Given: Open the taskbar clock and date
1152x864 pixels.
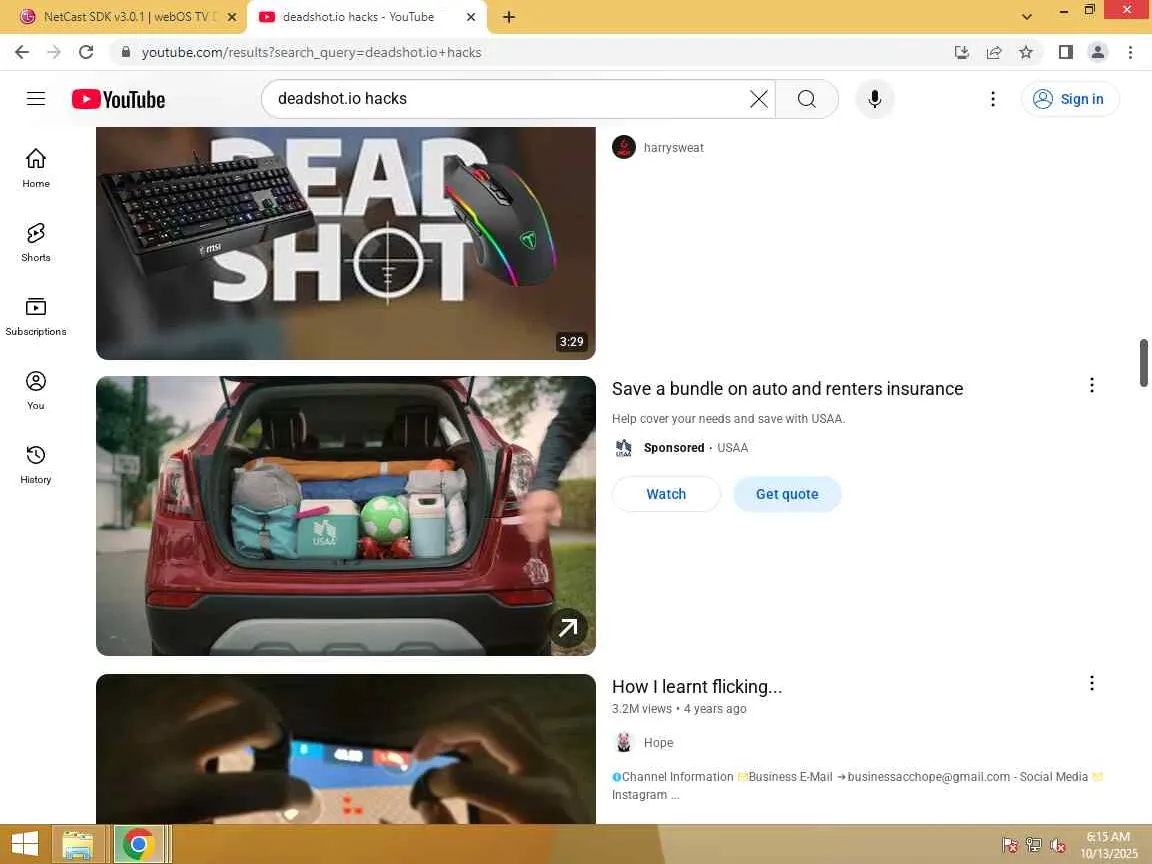Looking at the screenshot, I should (1108, 845).
